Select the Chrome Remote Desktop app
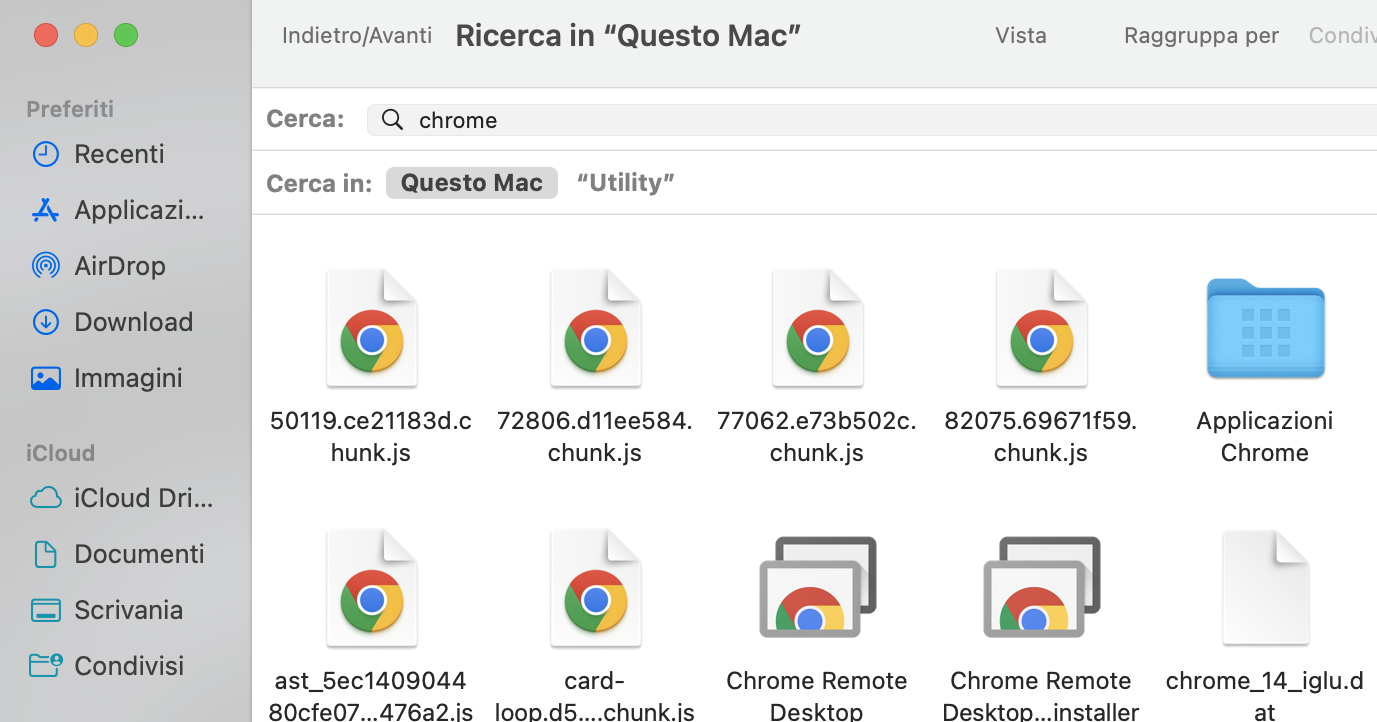The height and width of the screenshot is (722, 1377). (x=816, y=587)
